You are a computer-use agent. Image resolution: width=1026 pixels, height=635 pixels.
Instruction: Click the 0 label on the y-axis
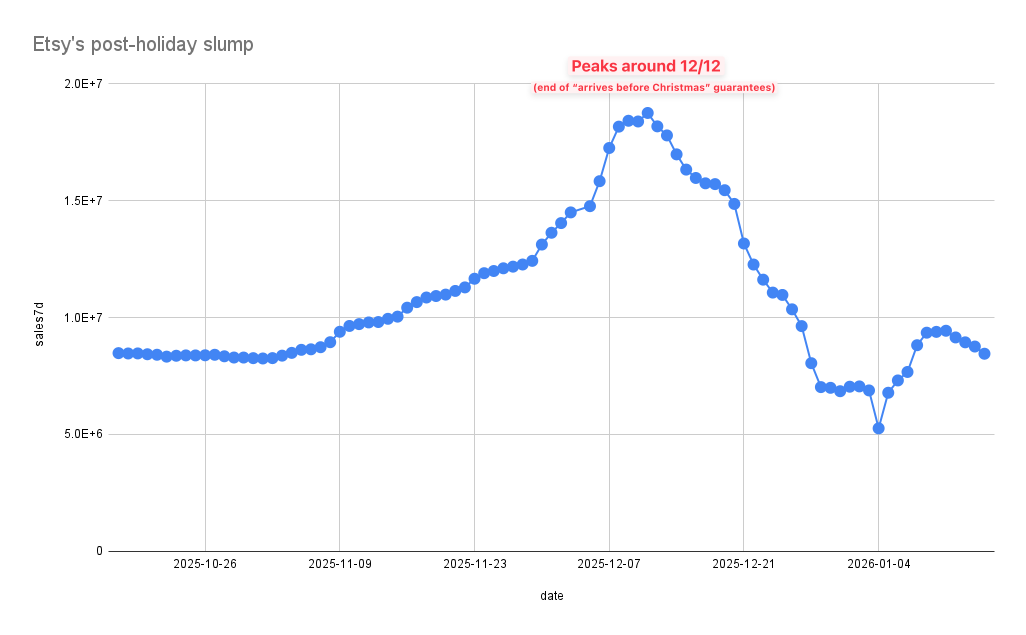tap(98, 551)
